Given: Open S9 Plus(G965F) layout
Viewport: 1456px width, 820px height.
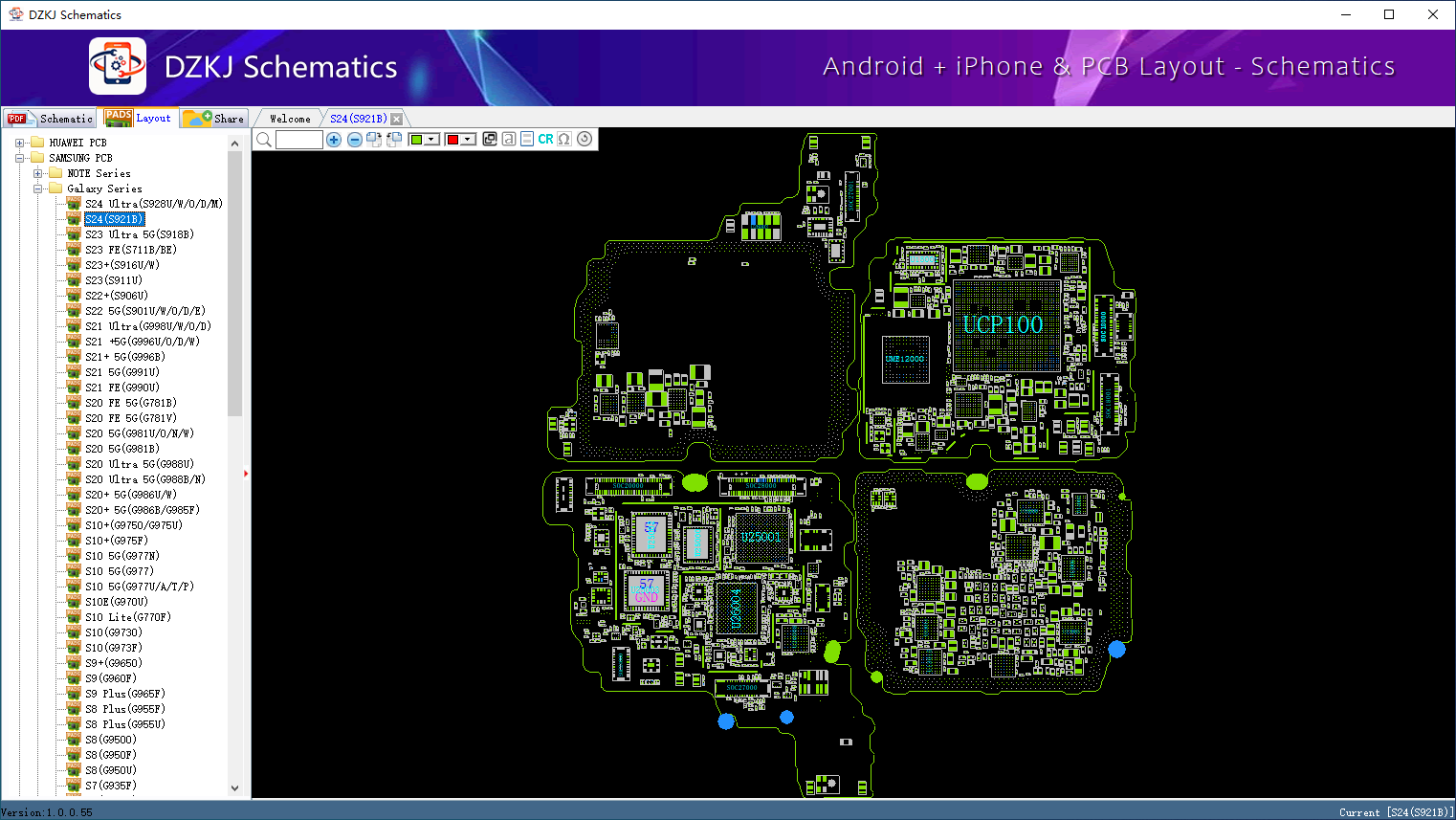Looking at the screenshot, I should (x=125, y=694).
